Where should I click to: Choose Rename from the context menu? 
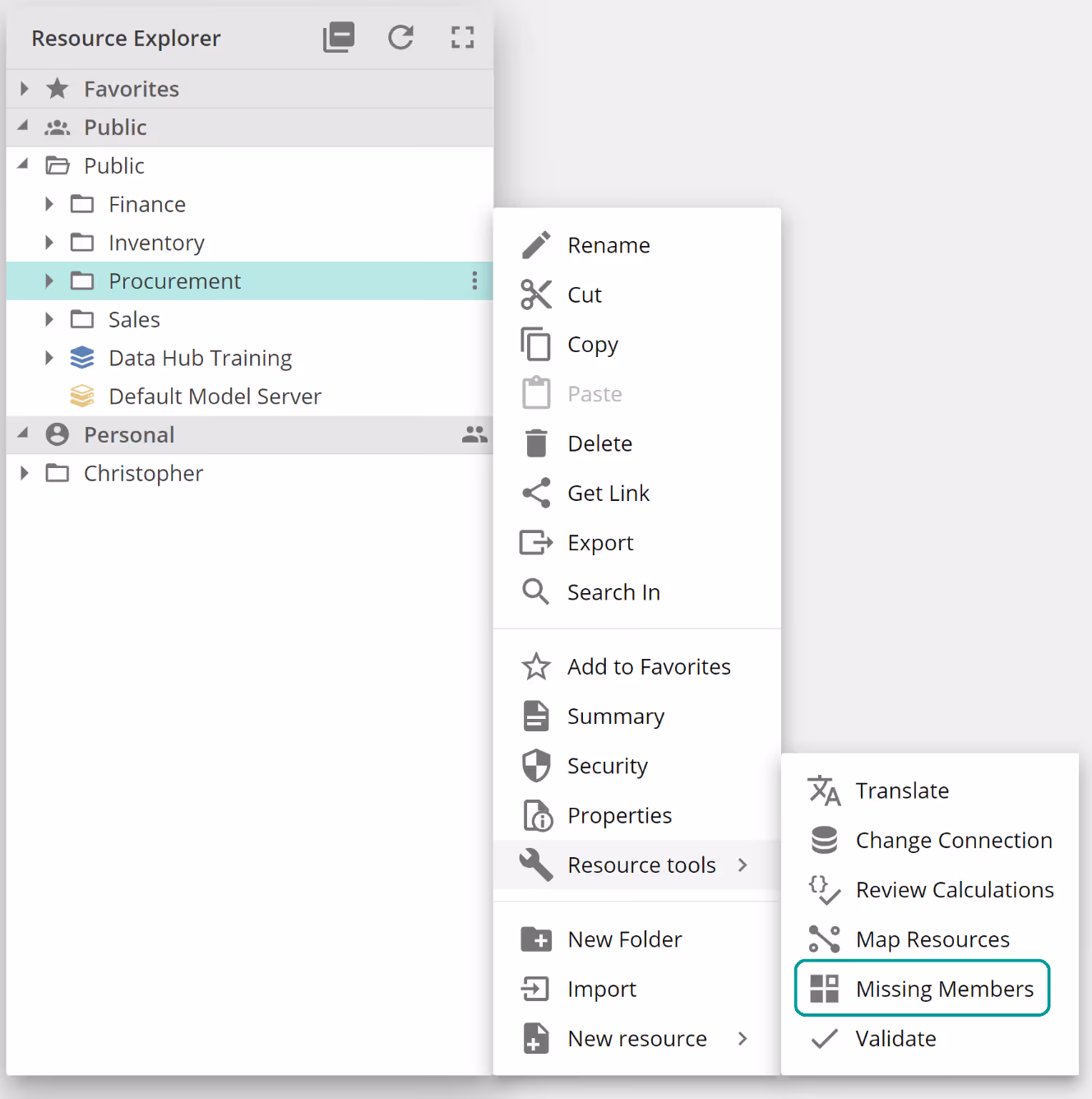(x=608, y=245)
